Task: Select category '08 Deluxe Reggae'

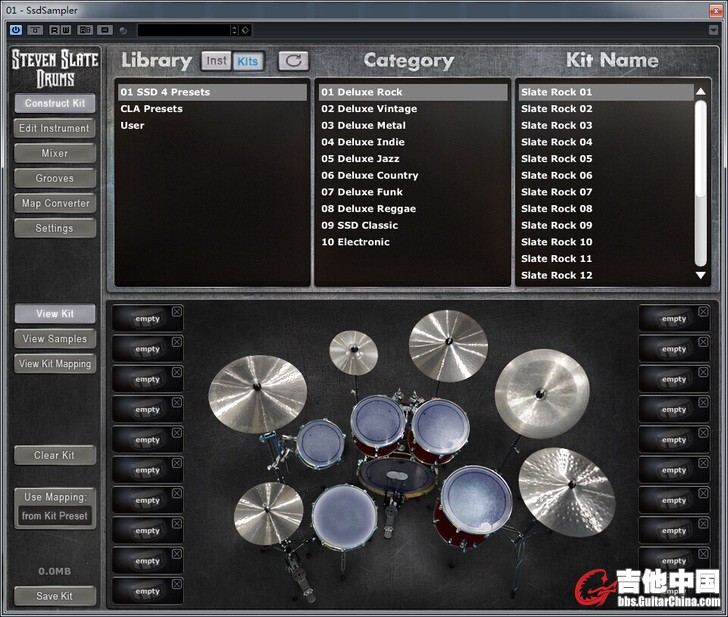Action: 413,209
